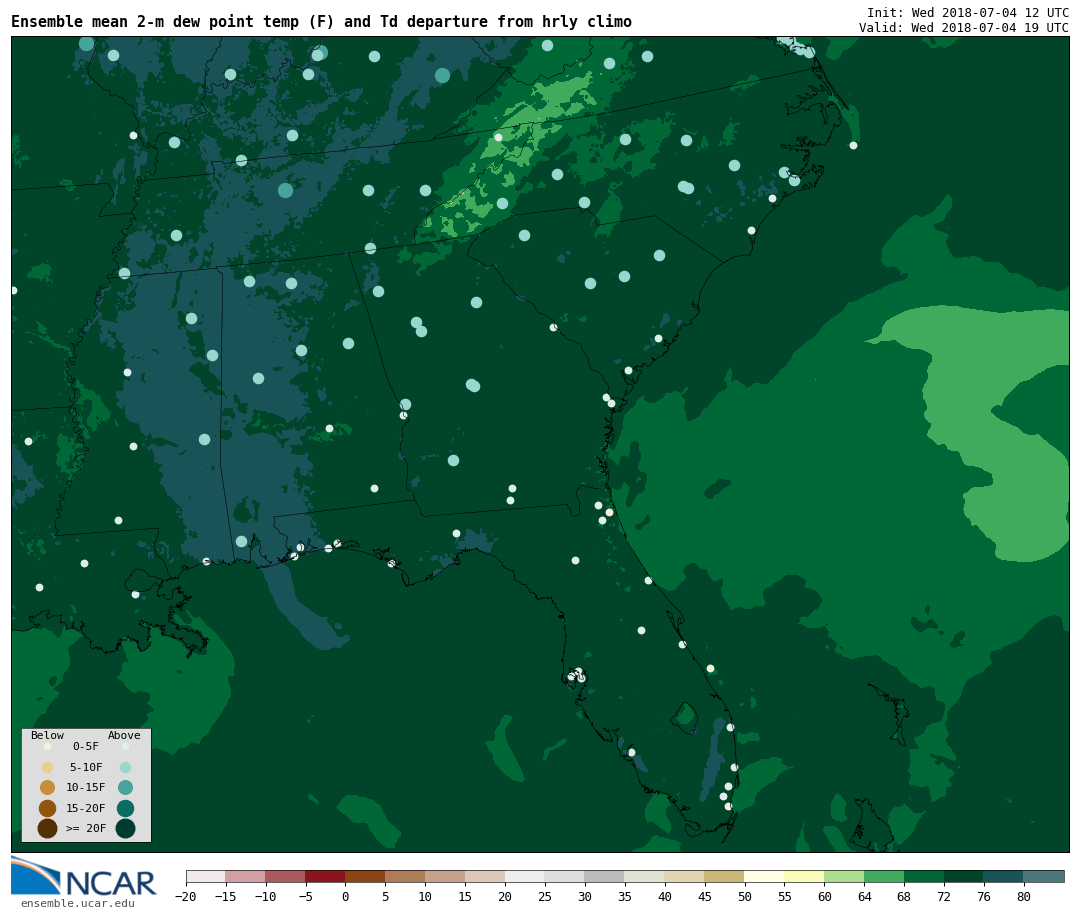Click the colorbar tick label -20
Screen dimensions: 1080x915
click(x=186, y=896)
